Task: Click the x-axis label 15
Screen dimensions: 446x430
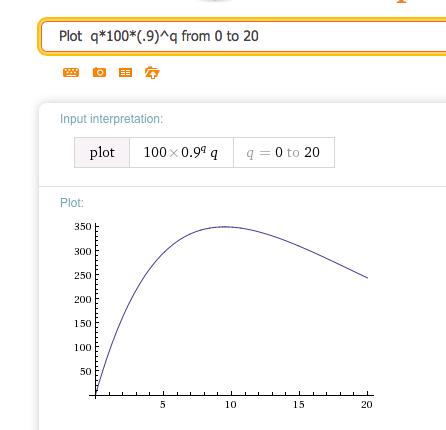Action: 299,405
